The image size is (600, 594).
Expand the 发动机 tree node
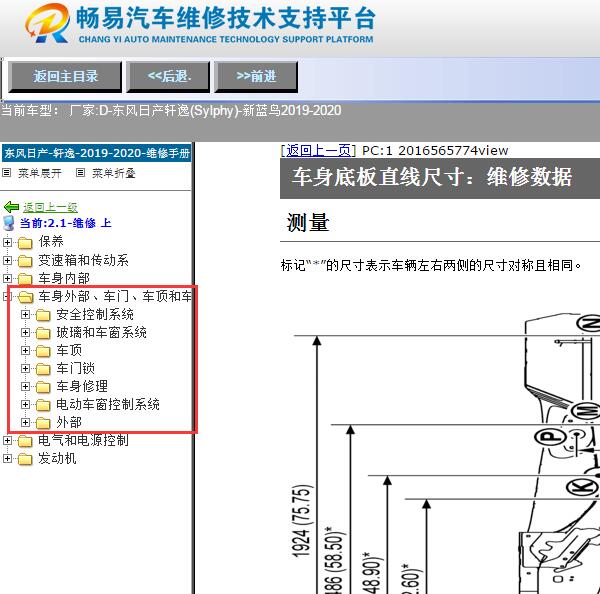[7, 458]
